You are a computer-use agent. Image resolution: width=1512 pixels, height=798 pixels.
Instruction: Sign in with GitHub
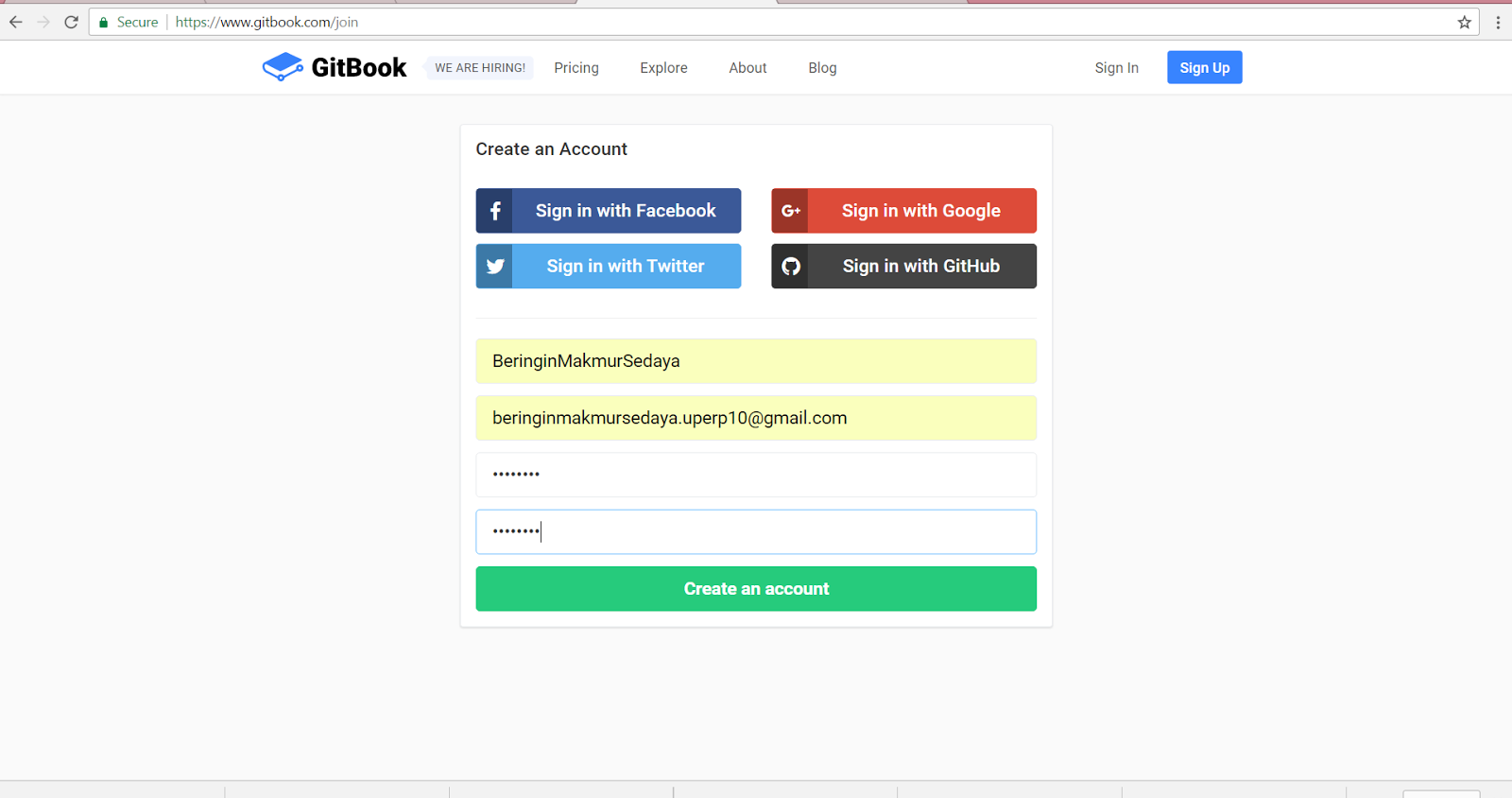click(903, 267)
